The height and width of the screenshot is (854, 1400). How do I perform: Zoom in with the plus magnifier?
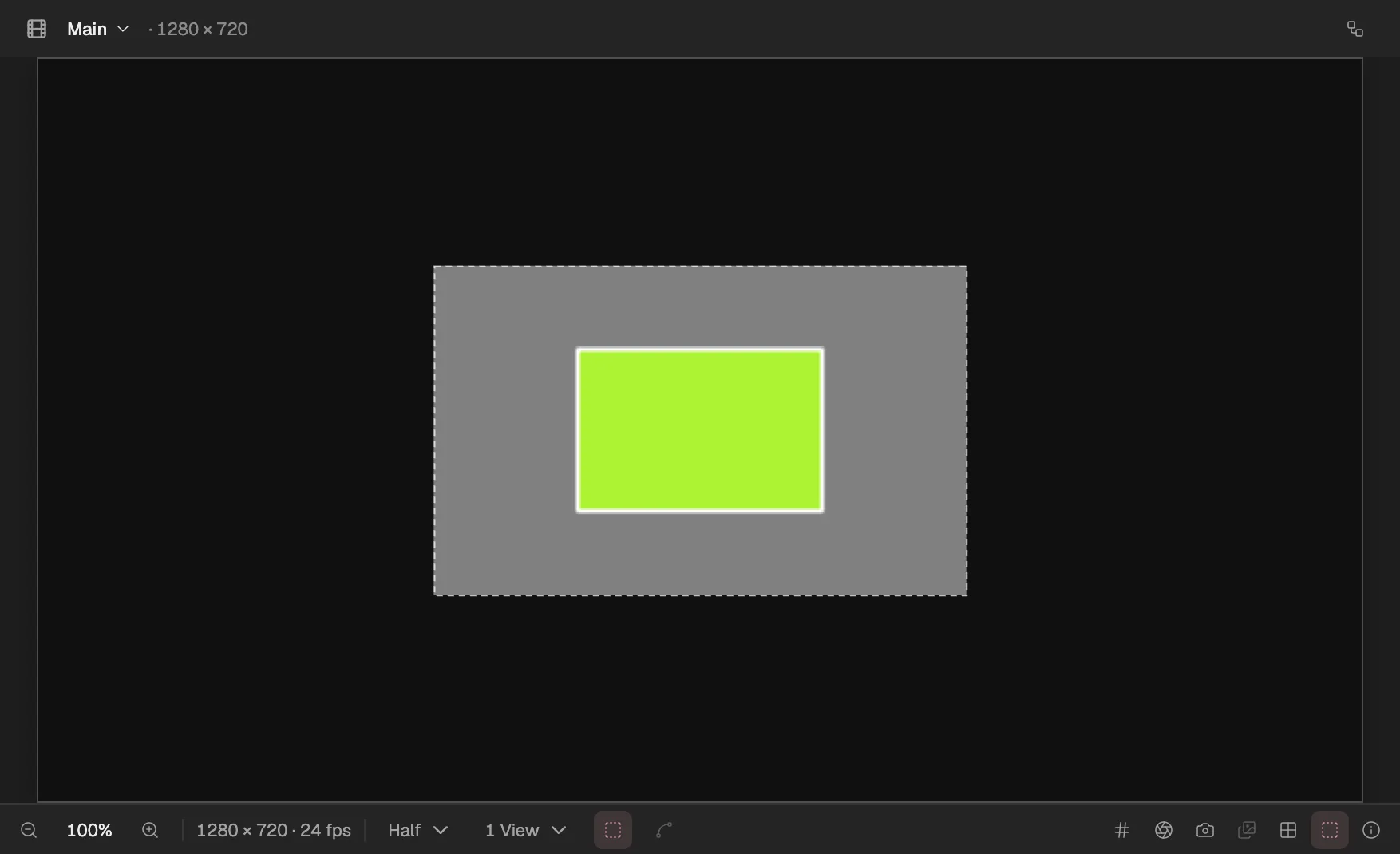click(x=150, y=830)
